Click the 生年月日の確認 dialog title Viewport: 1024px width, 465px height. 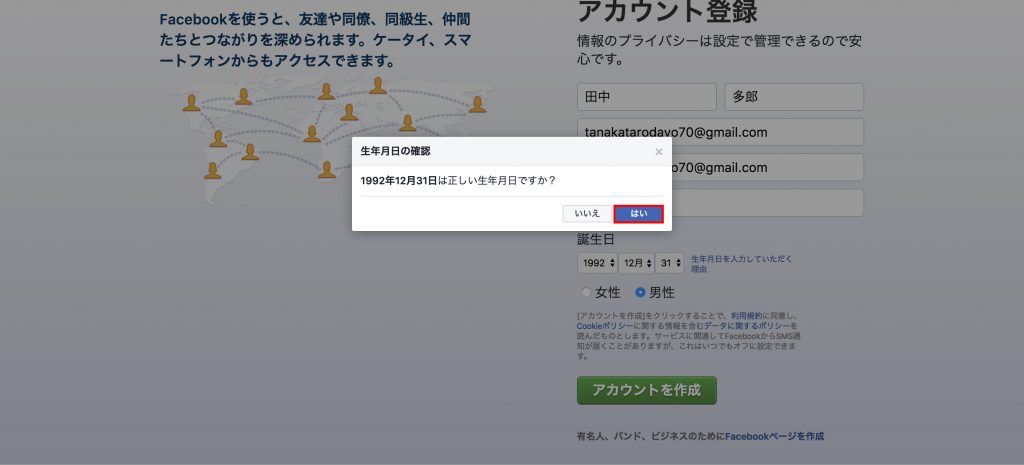[395, 152]
